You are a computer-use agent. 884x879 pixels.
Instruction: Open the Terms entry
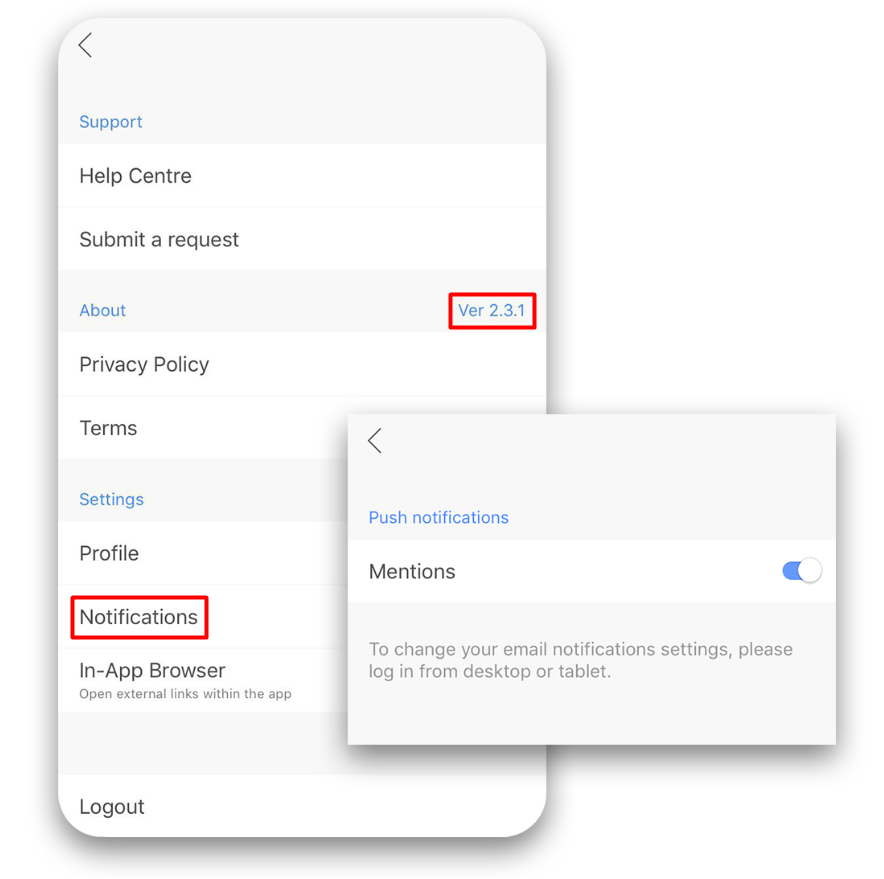click(203, 428)
